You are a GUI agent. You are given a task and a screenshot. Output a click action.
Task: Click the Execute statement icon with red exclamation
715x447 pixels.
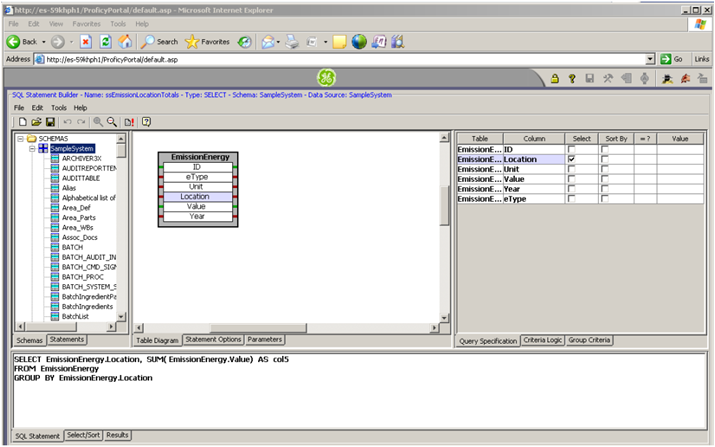(129, 122)
